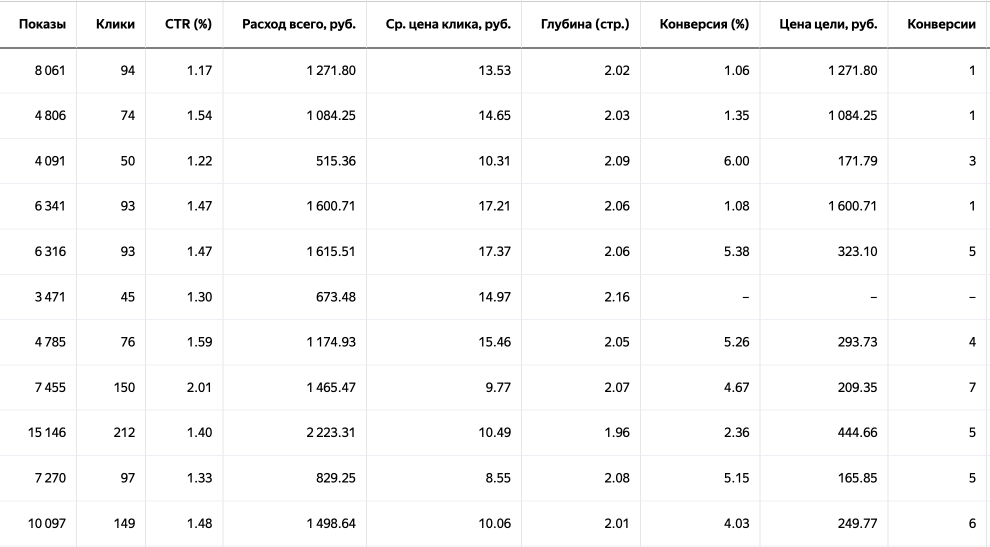Click the CTR (%) column header
The height and width of the screenshot is (547, 990).
click(x=188, y=25)
